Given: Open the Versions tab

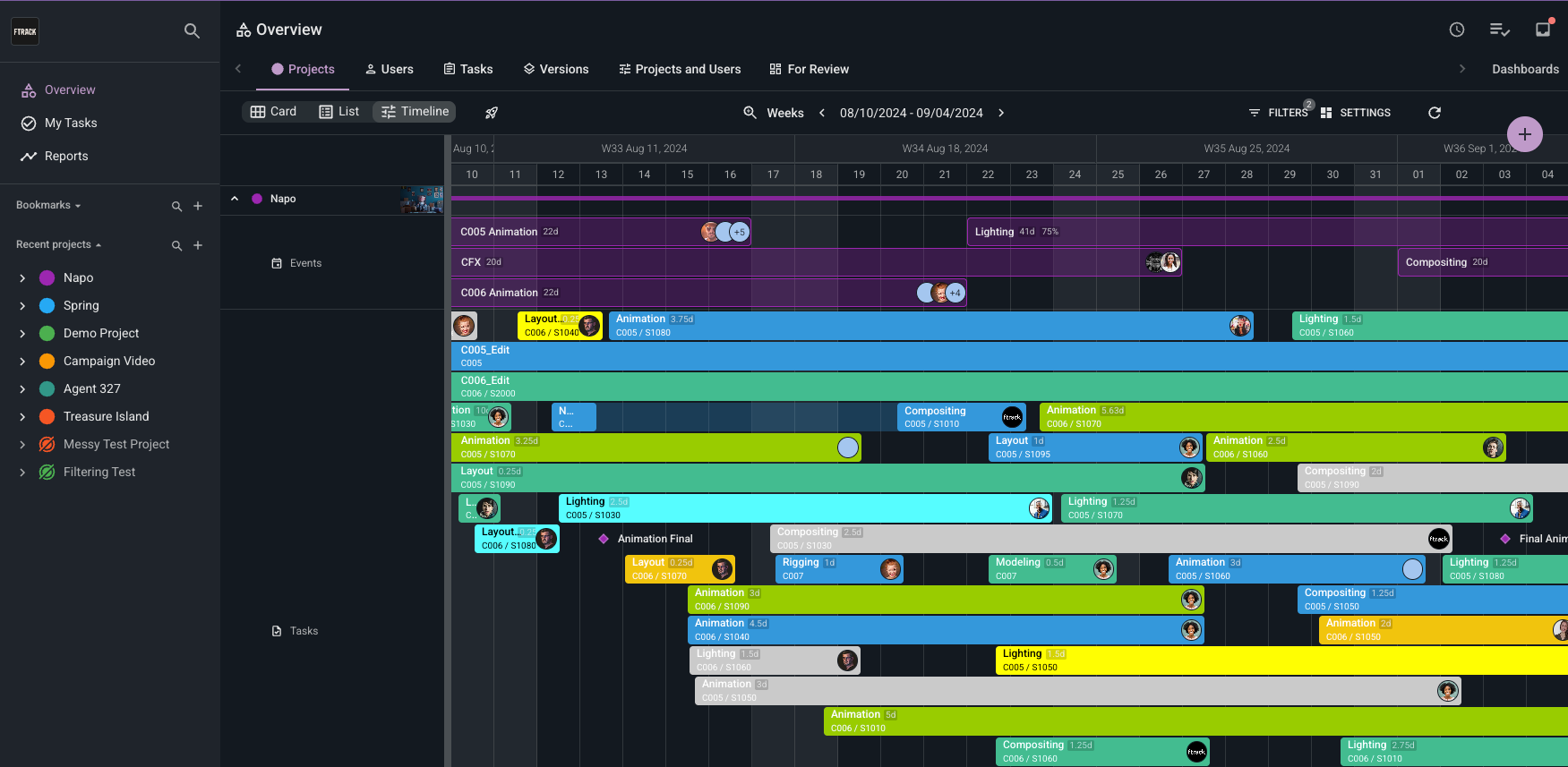Looking at the screenshot, I should click(556, 69).
